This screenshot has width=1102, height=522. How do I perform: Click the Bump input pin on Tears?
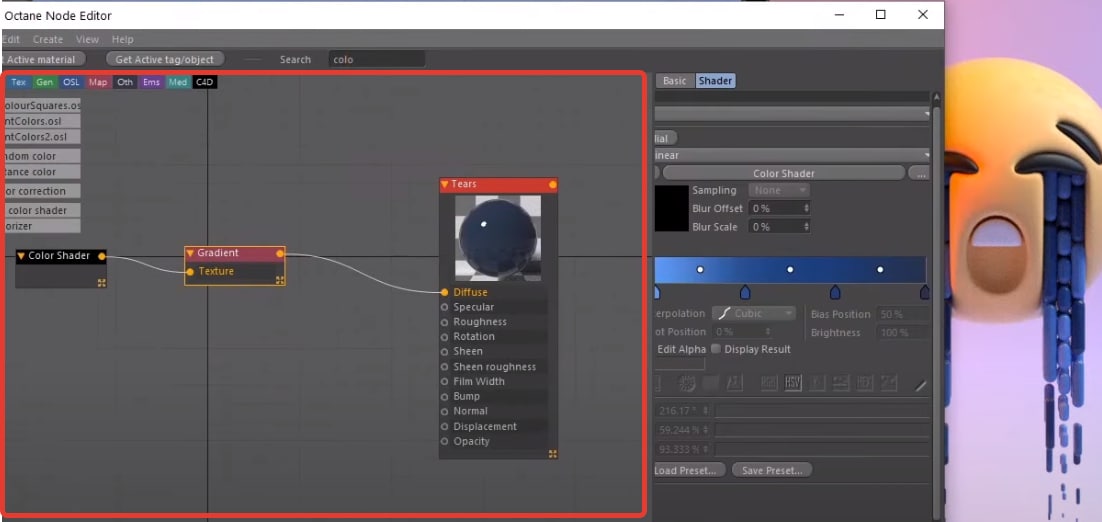pyautogui.click(x=444, y=396)
